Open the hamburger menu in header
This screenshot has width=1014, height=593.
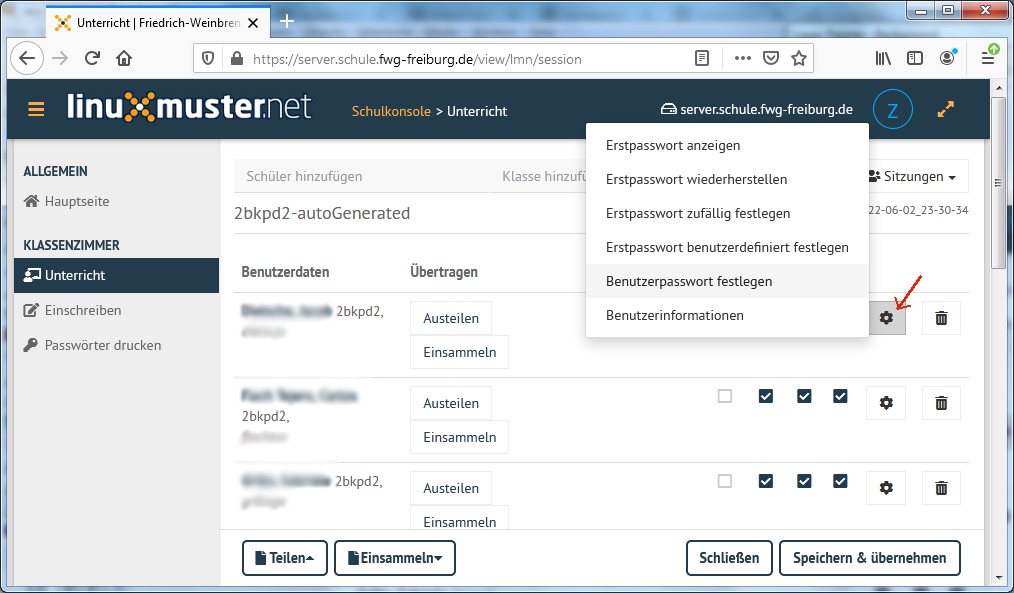[x=36, y=110]
